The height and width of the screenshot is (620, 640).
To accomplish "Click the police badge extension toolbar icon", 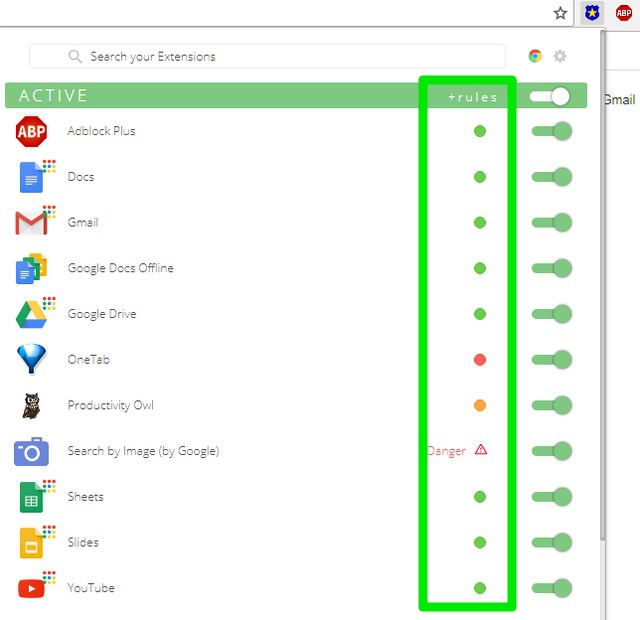I will [x=592, y=13].
